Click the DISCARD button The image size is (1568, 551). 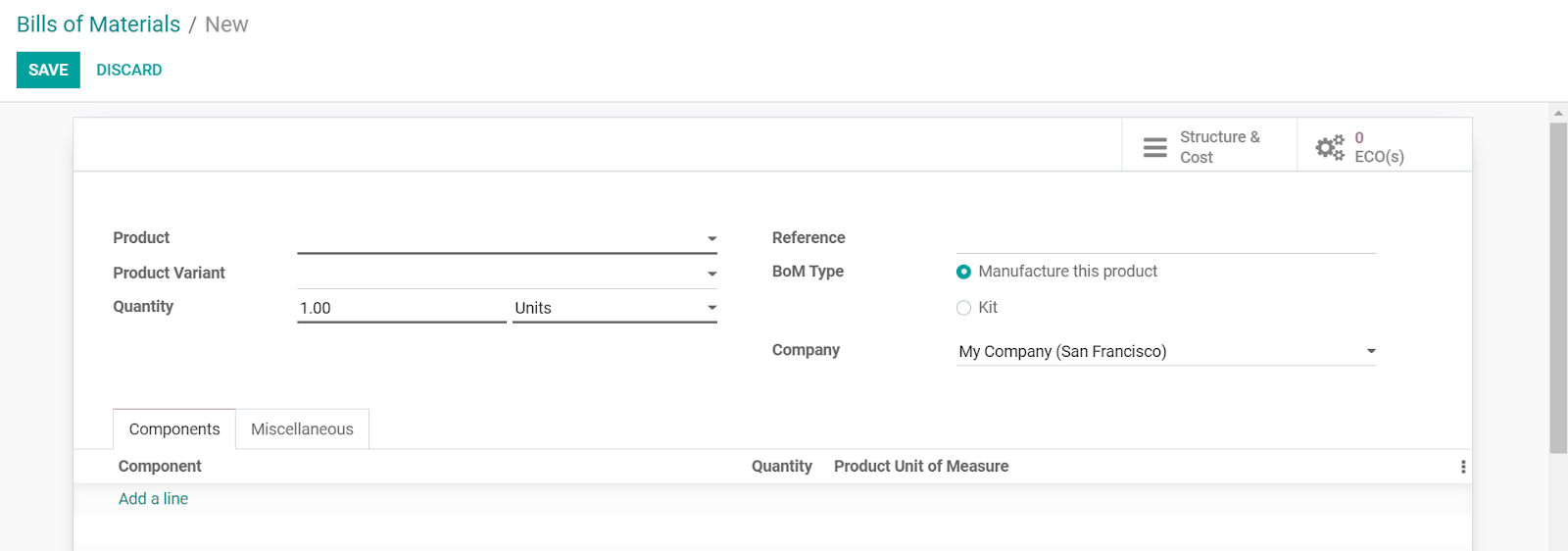tap(129, 70)
